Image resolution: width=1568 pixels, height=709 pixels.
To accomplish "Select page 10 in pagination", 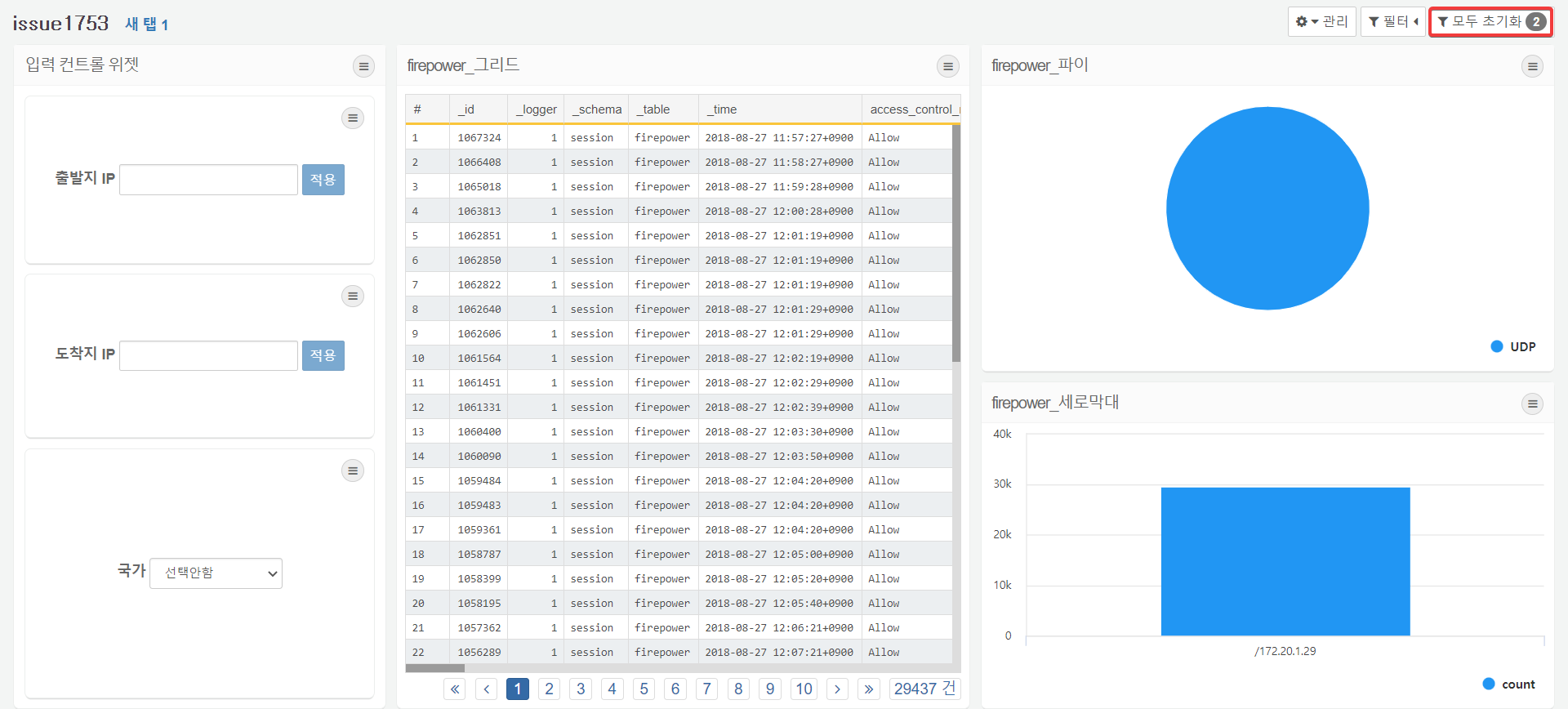I will click(804, 689).
